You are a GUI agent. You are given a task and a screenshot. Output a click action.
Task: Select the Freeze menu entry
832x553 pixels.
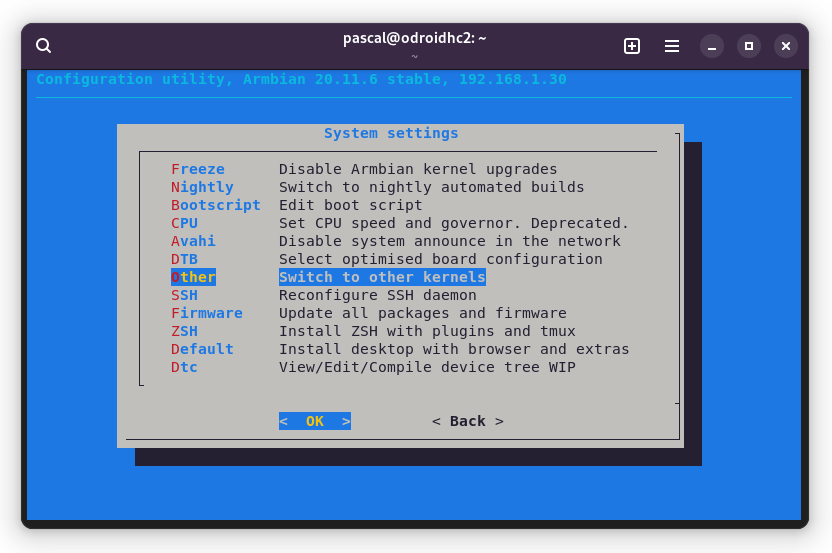[x=197, y=169]
